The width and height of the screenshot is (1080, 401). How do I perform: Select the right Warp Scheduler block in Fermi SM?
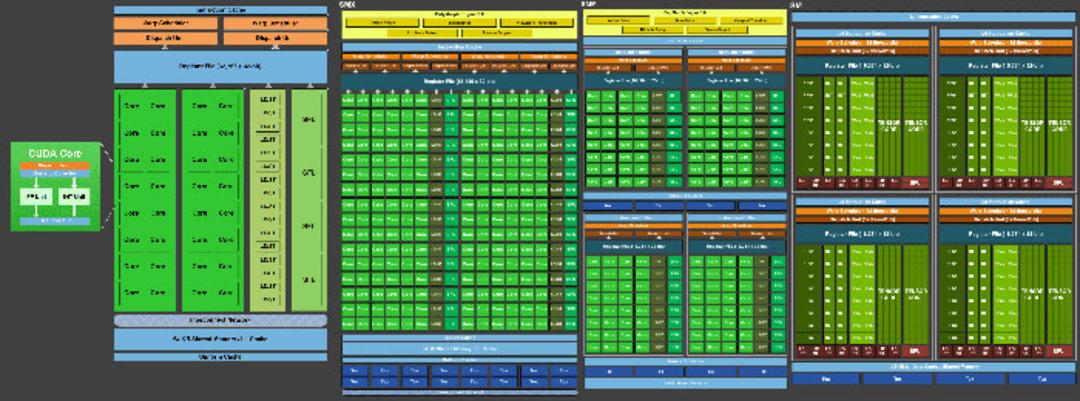click(275, 23)
